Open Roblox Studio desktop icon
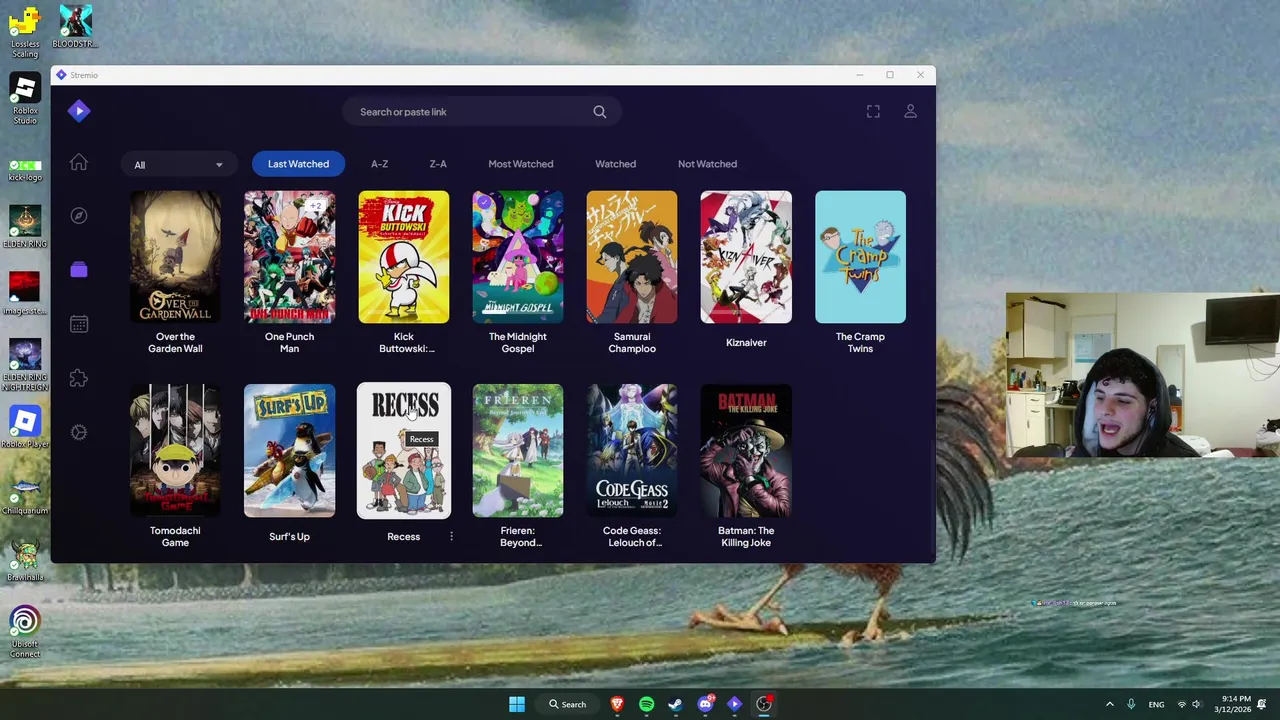 [x=25, y=98]
